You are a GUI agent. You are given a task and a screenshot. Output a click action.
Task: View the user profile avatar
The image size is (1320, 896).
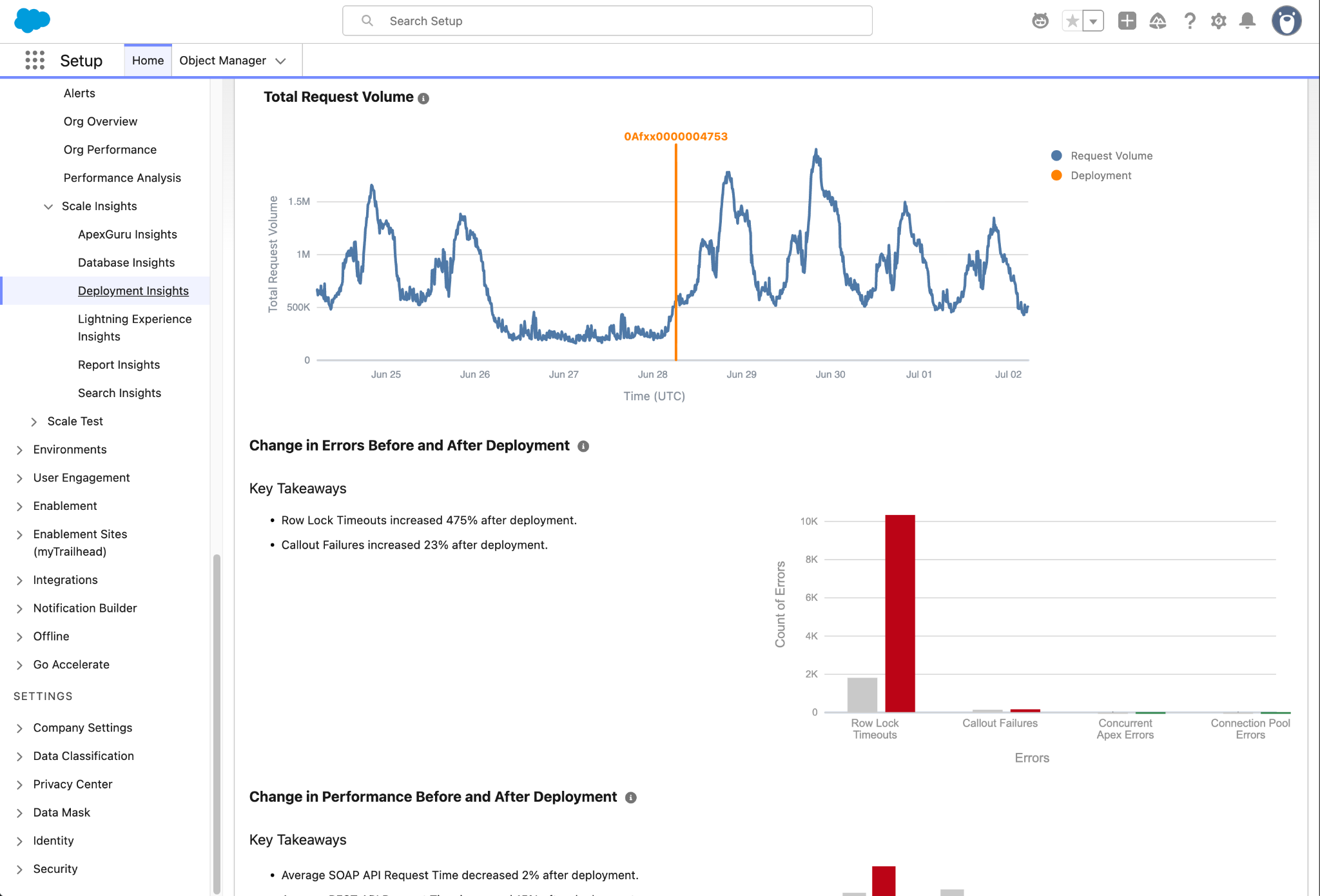coord(1286,21)
